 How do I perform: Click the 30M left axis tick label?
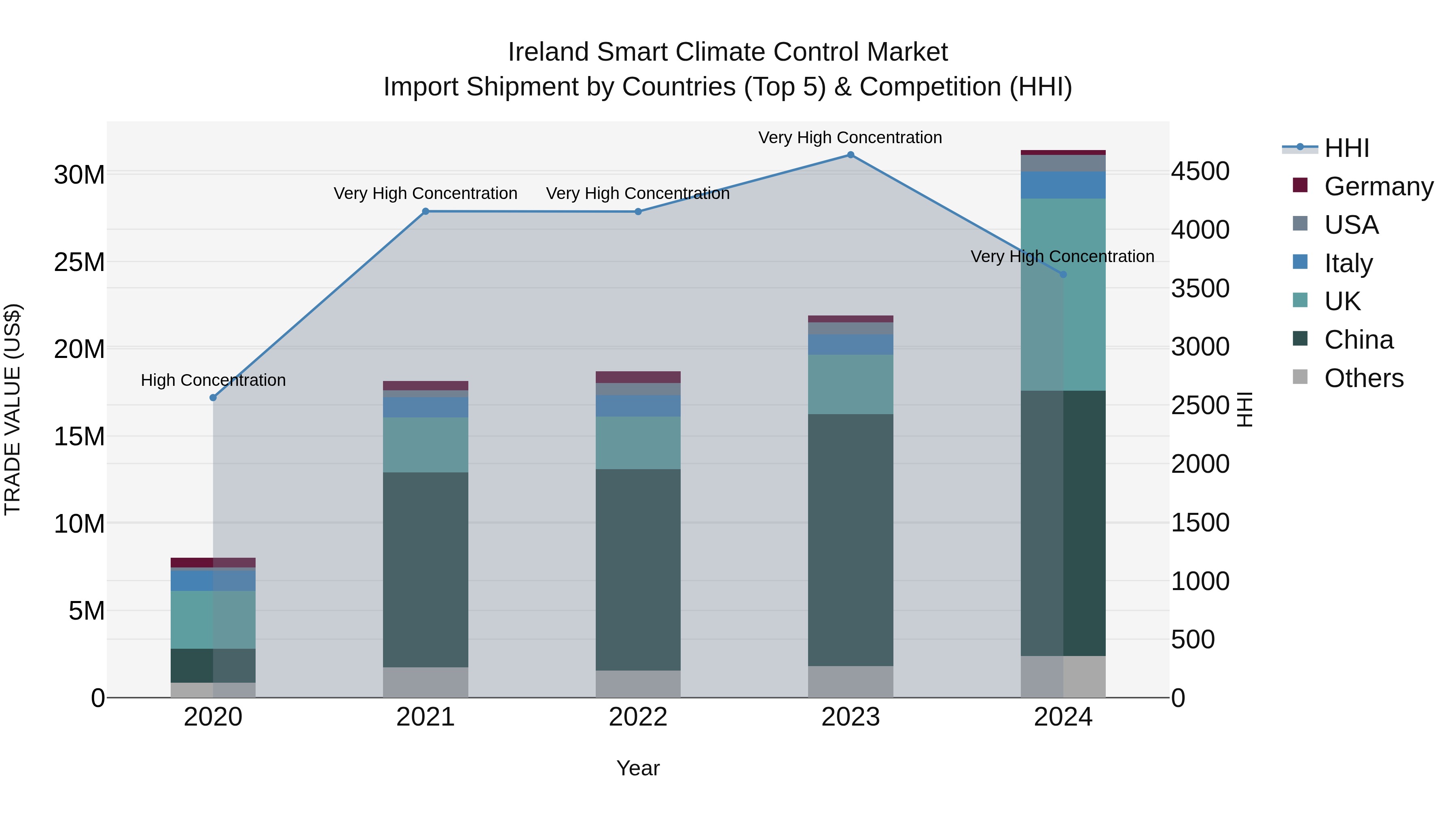pyautogui.click(x=79, y=175)
